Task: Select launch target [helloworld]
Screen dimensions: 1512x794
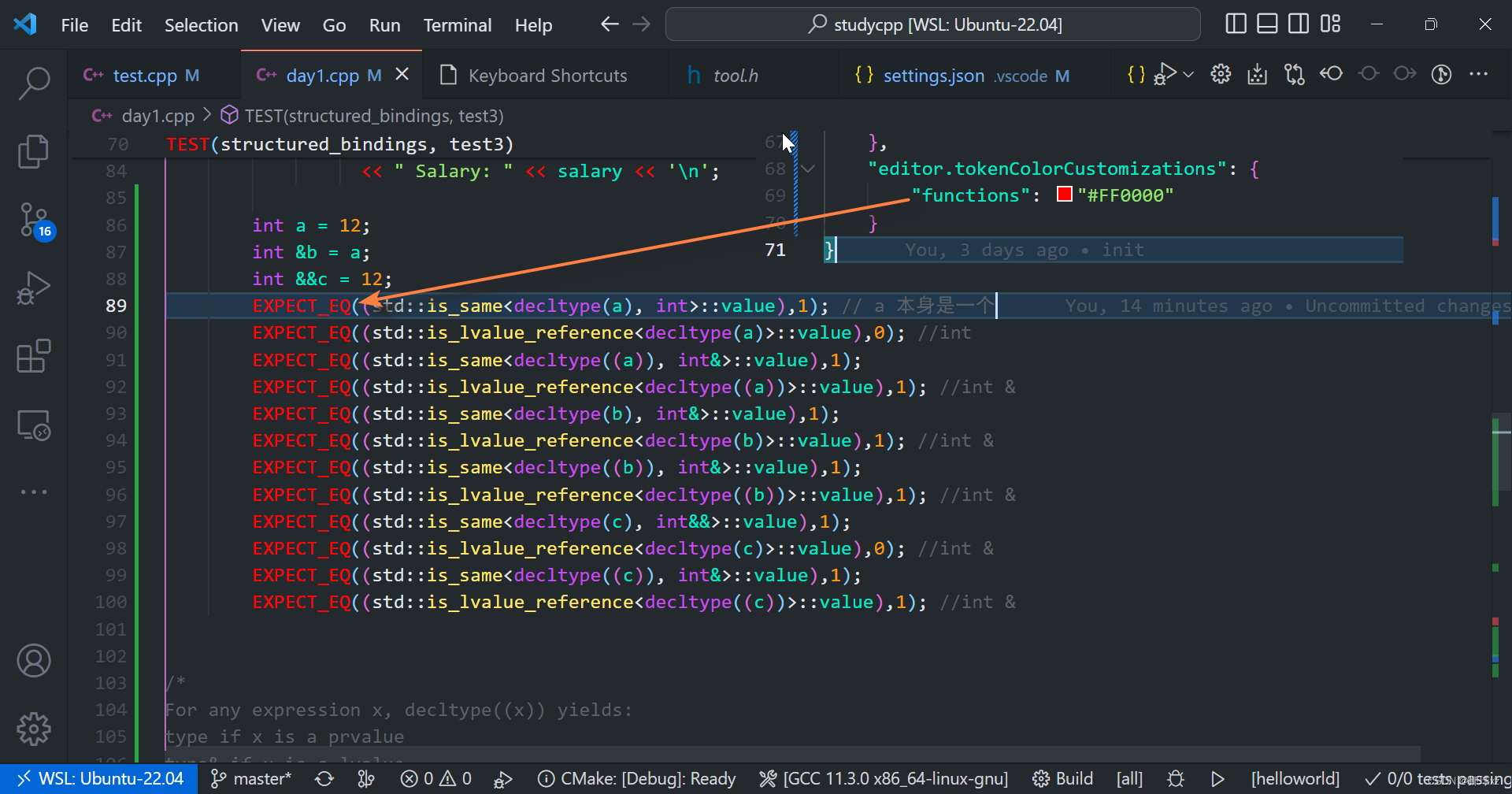Action: 1295,779
